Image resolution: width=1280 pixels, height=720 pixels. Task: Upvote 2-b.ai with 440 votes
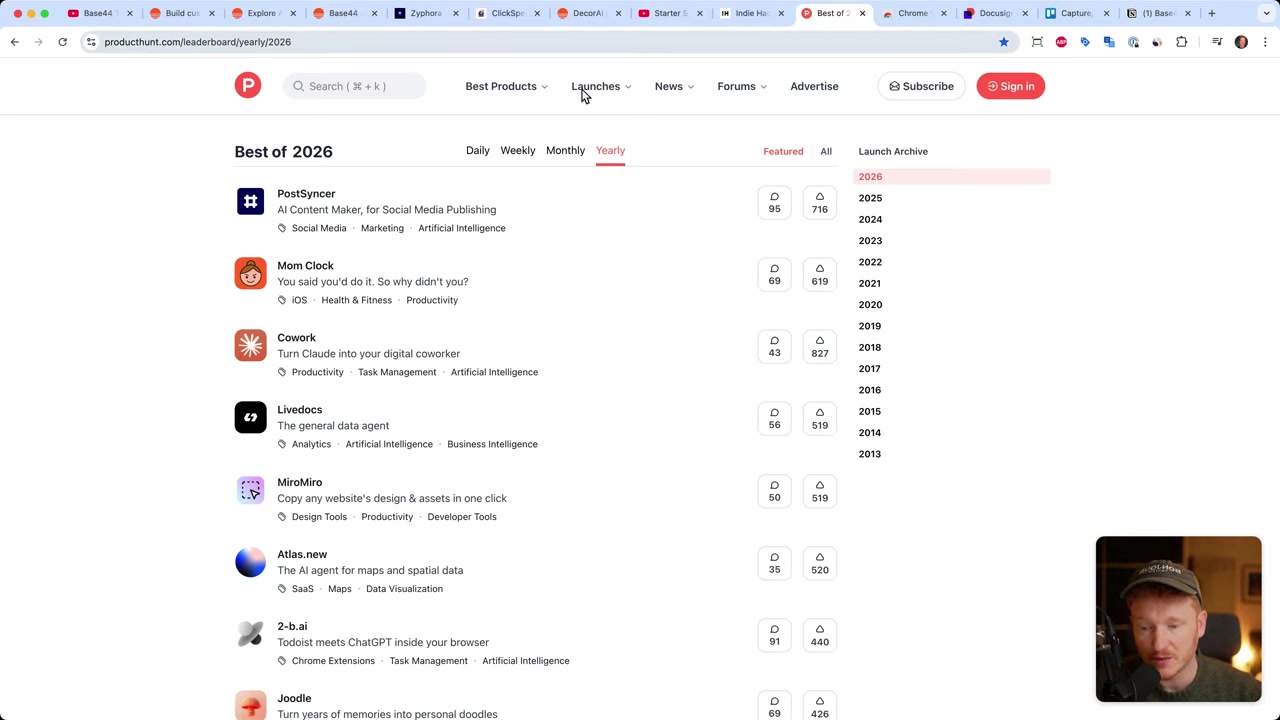[x=820, y=636]
